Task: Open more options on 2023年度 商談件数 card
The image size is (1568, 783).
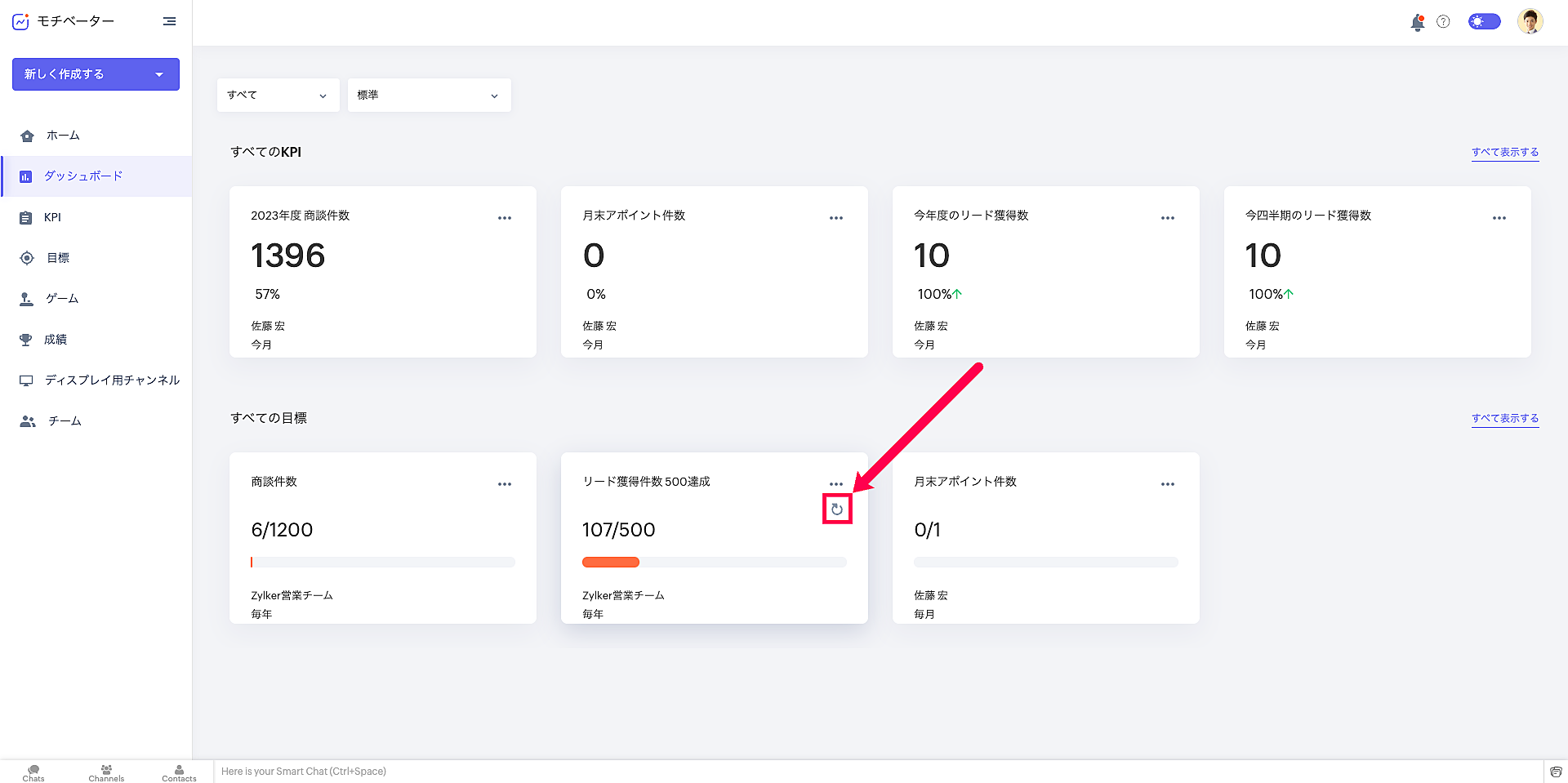Action: (x=505, y=218)
